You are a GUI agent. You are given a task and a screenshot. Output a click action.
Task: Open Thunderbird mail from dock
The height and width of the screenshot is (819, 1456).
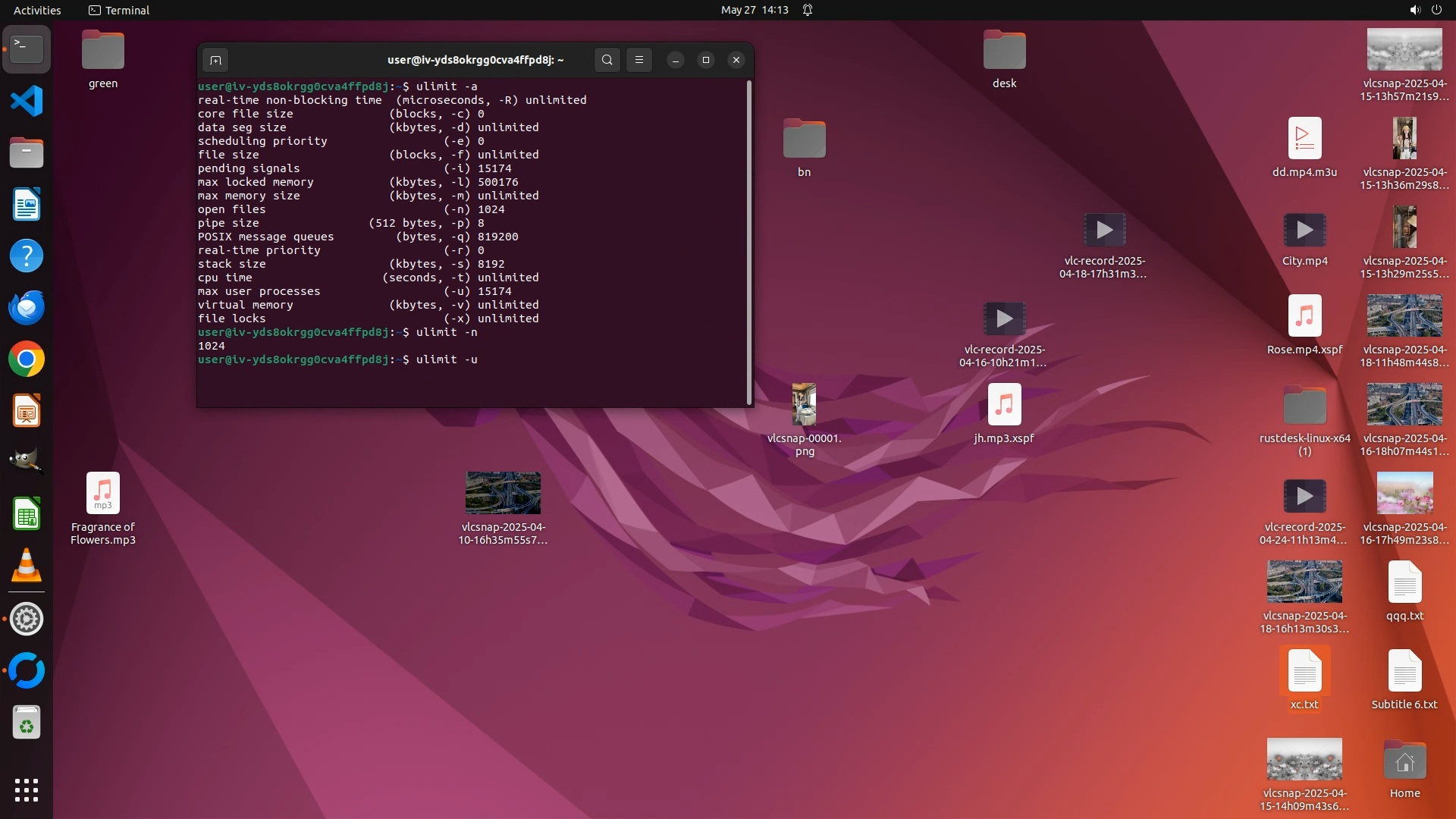pyautogui.click(x=27, y=308)
